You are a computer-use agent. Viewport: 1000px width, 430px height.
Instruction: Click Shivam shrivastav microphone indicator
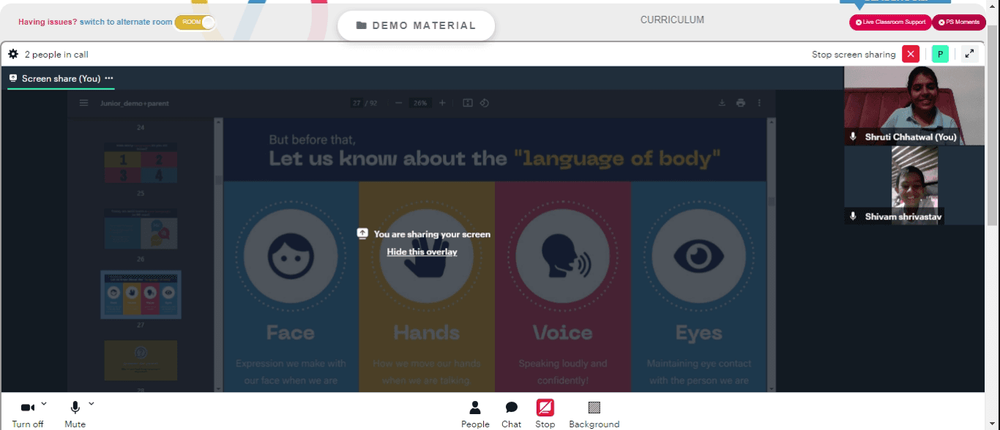tap(853, 217)
